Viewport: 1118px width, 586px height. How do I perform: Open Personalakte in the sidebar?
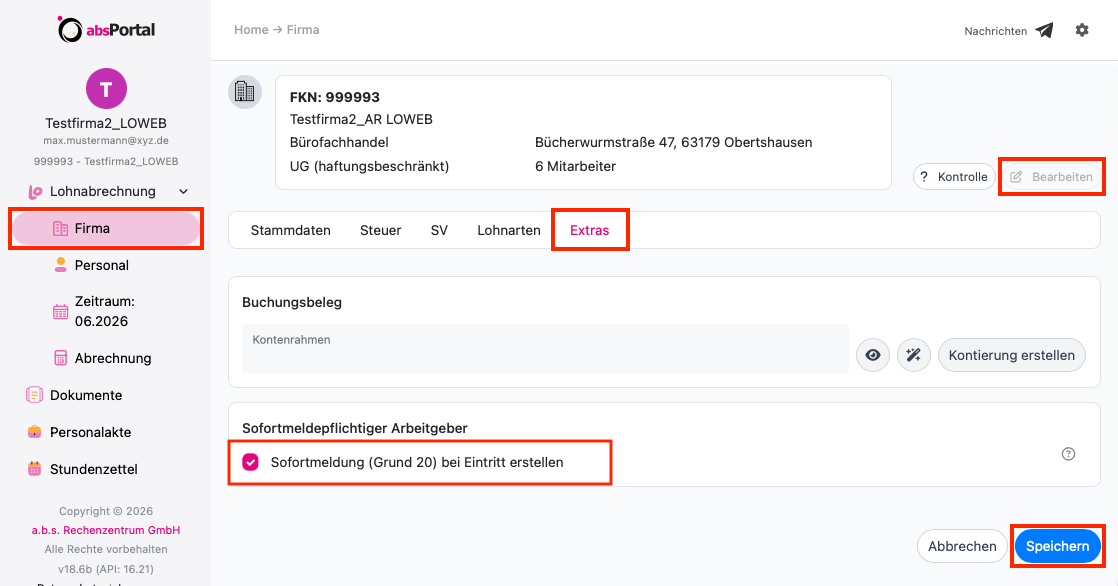(91, 432)
